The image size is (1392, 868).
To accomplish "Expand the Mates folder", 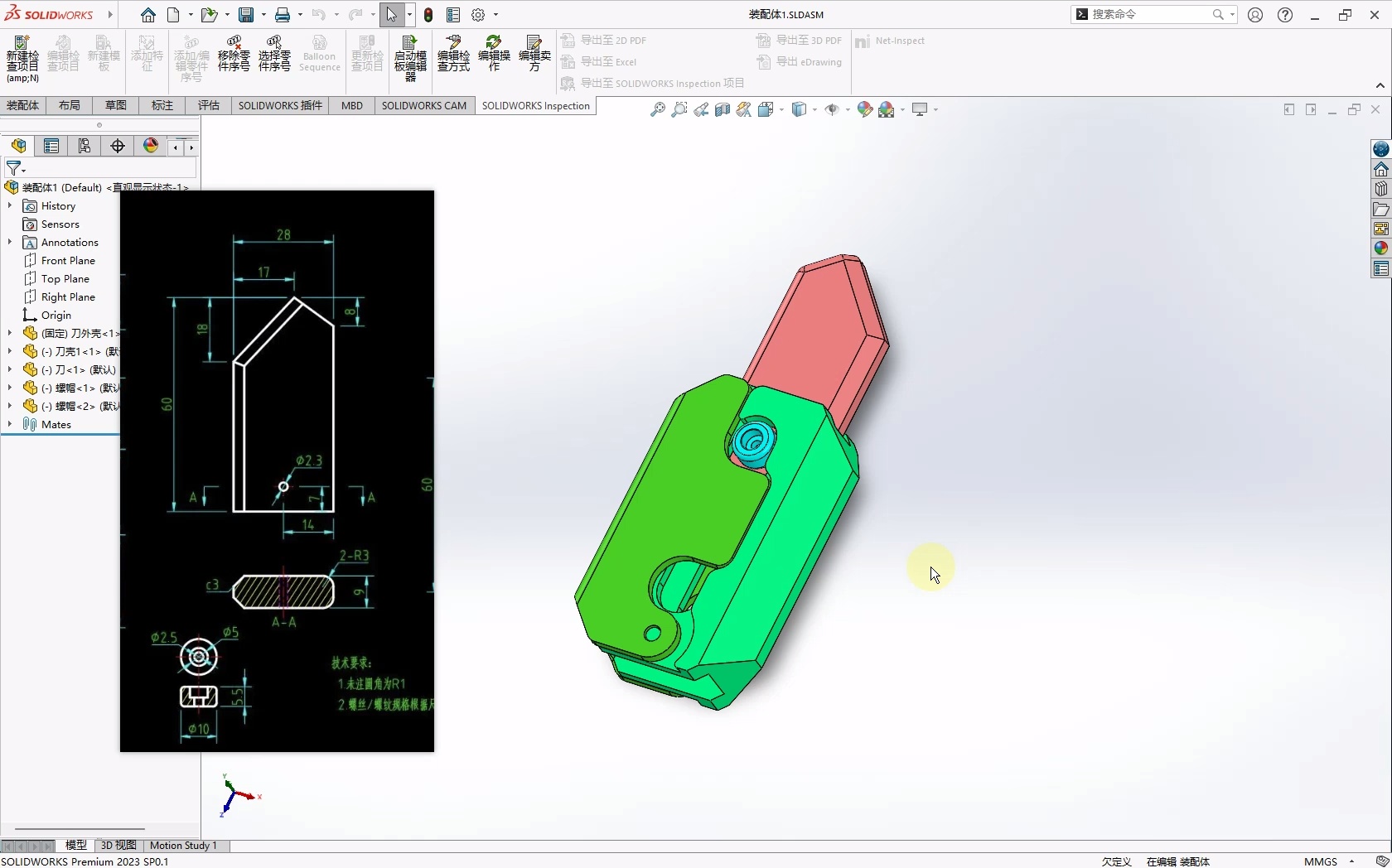I will (10, 425).
